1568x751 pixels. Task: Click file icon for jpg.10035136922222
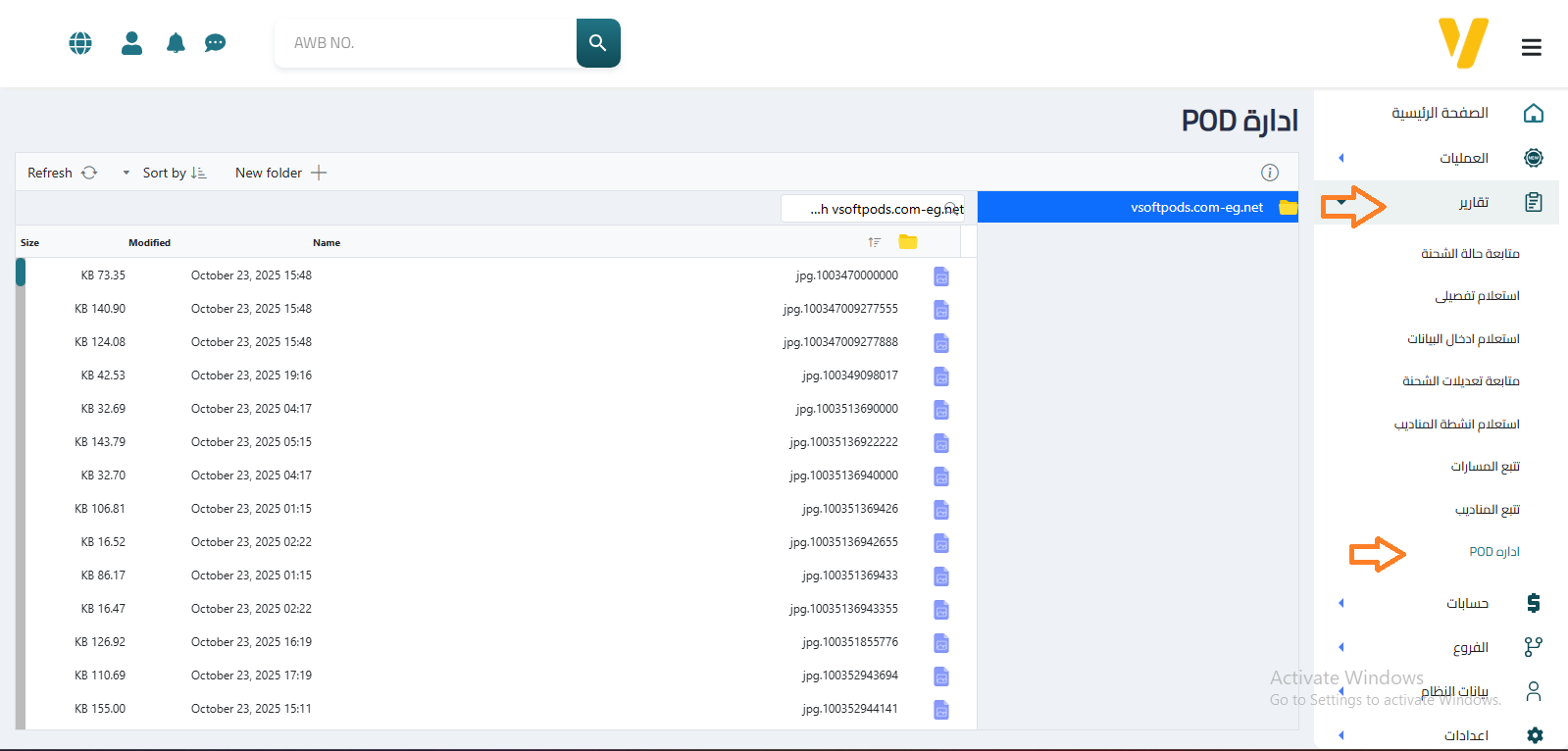click(941, 443)
